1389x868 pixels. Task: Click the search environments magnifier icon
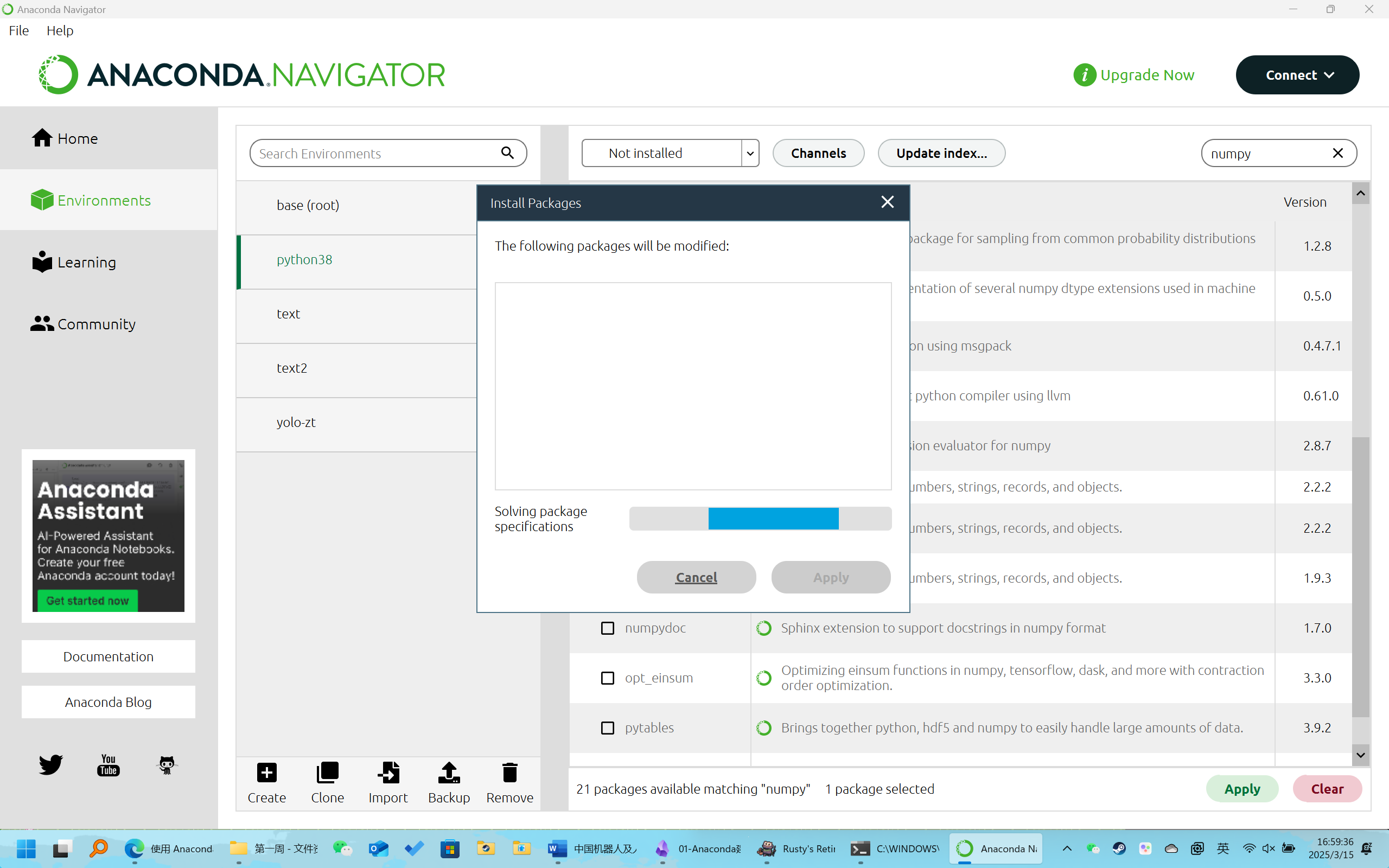[x=507, y=152]
